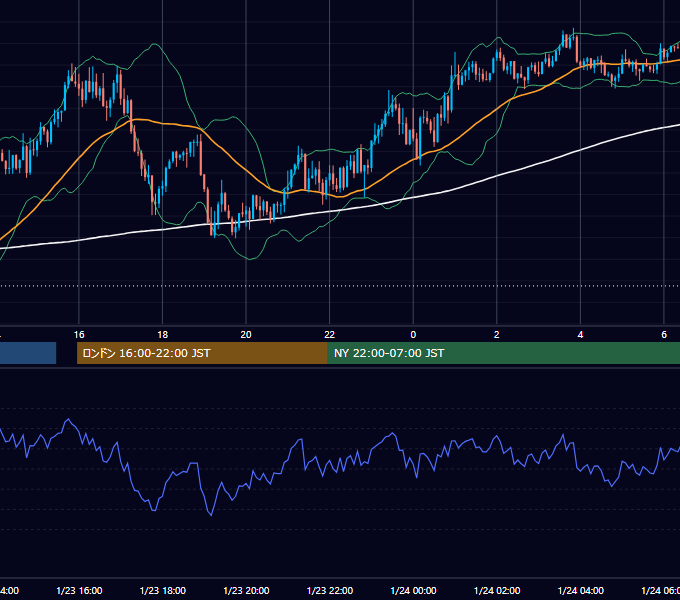Viewport: 680px width, 600px height.
Task: Click the hour label 0 on upper axis
Action: pos(413,335)
